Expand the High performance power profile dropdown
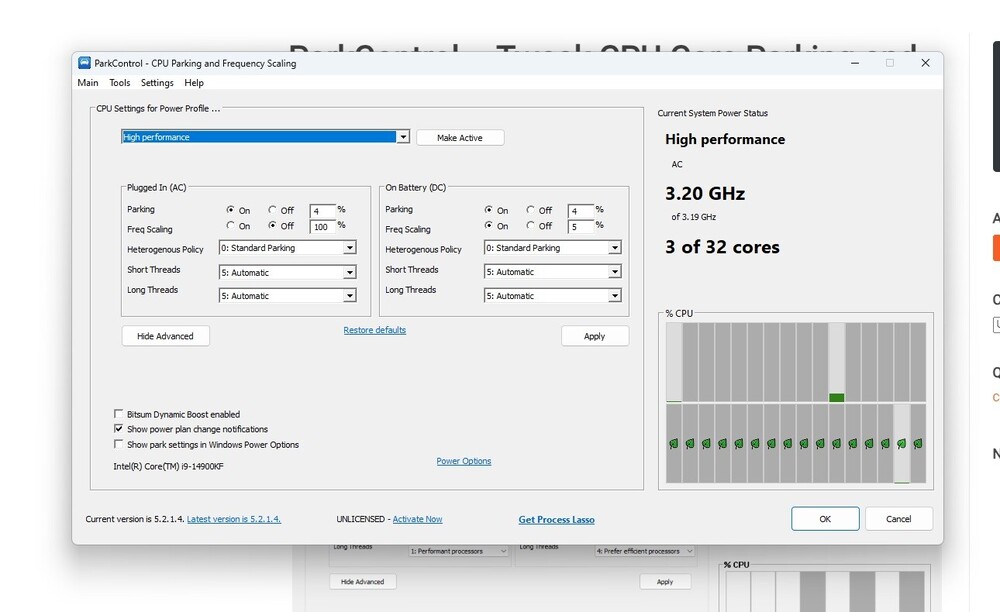The width and height of the screenshot is (1000, 612). coord(403,137)
